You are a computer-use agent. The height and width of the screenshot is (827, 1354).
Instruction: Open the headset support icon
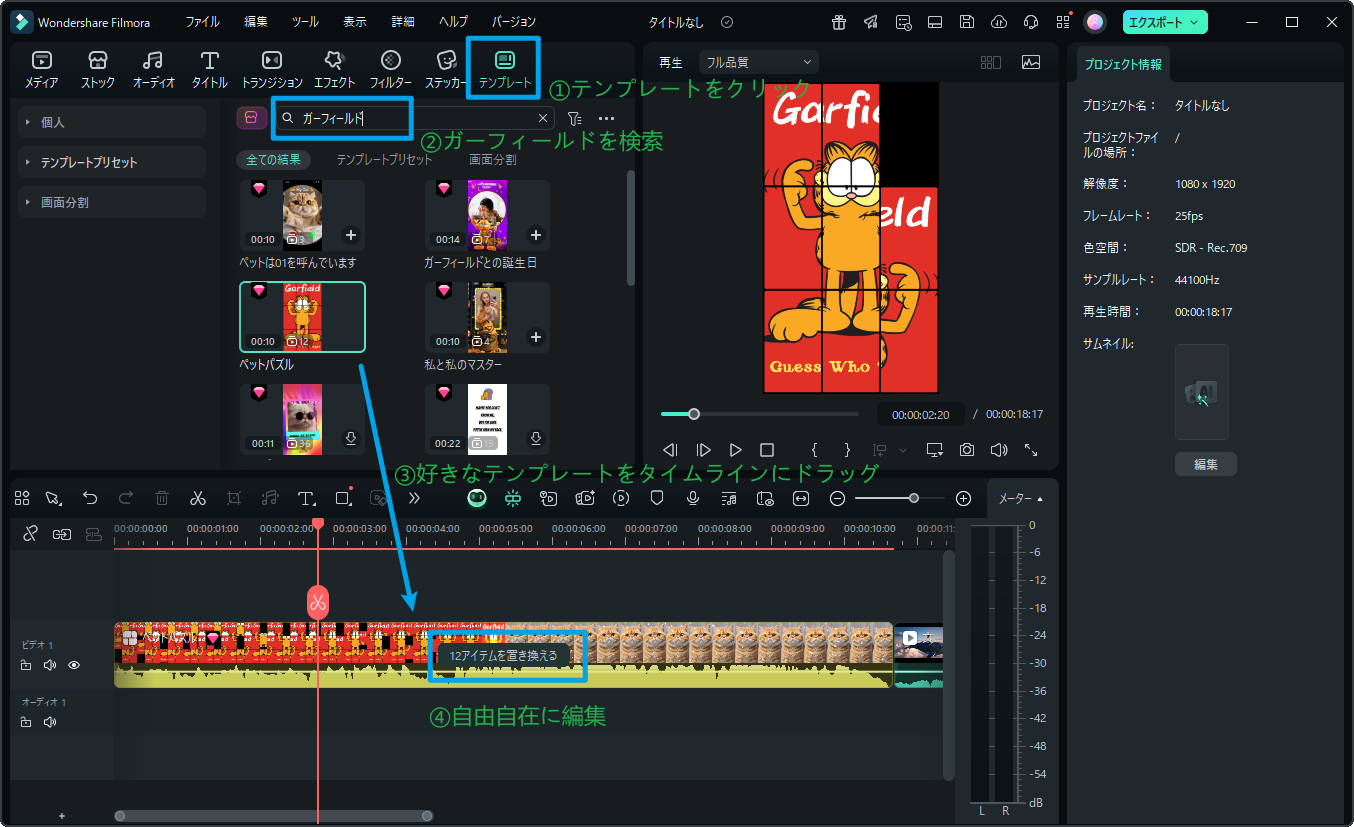(x=1030, y=22)
